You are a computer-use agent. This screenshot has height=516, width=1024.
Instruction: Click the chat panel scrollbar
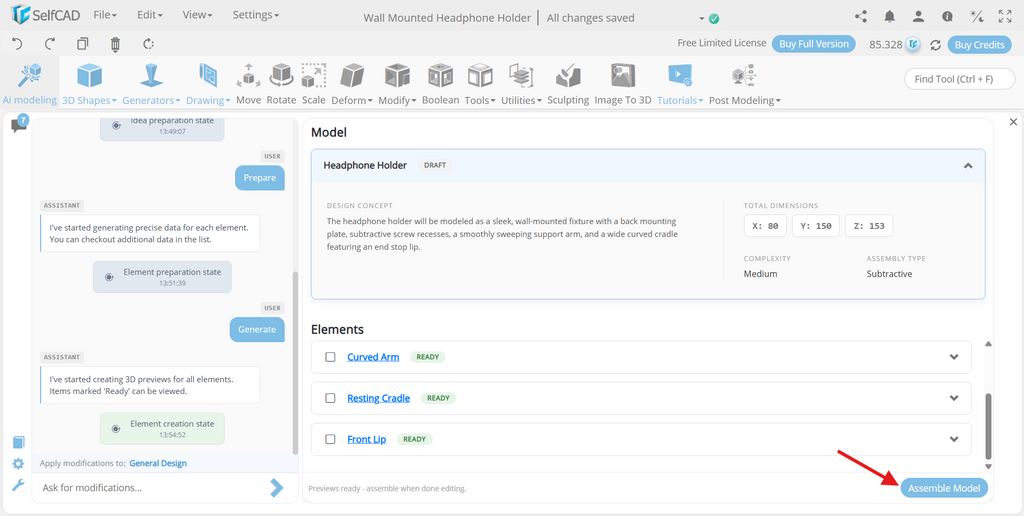[x=295, y=363]
